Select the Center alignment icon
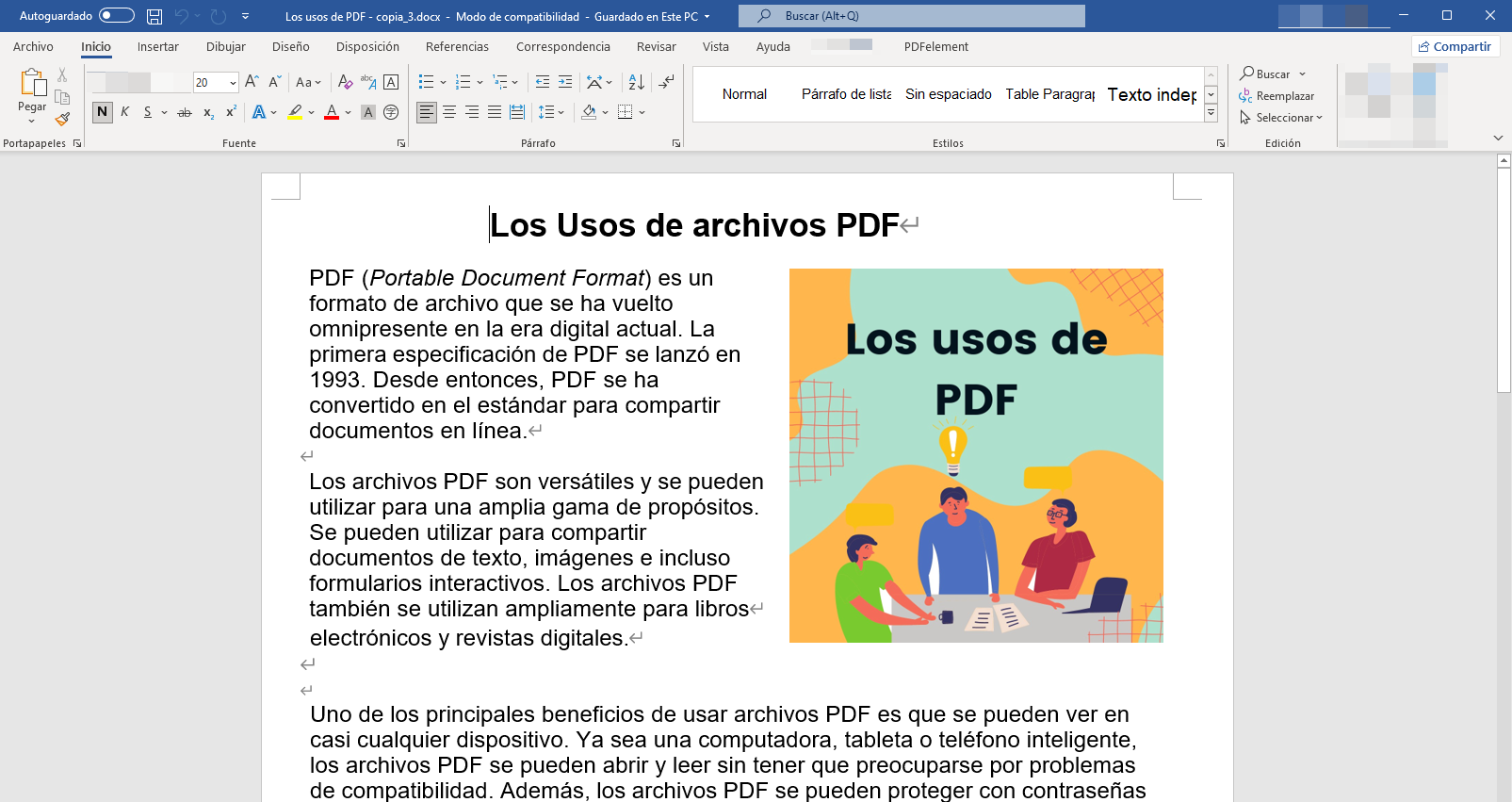 [x=449, y=112]
